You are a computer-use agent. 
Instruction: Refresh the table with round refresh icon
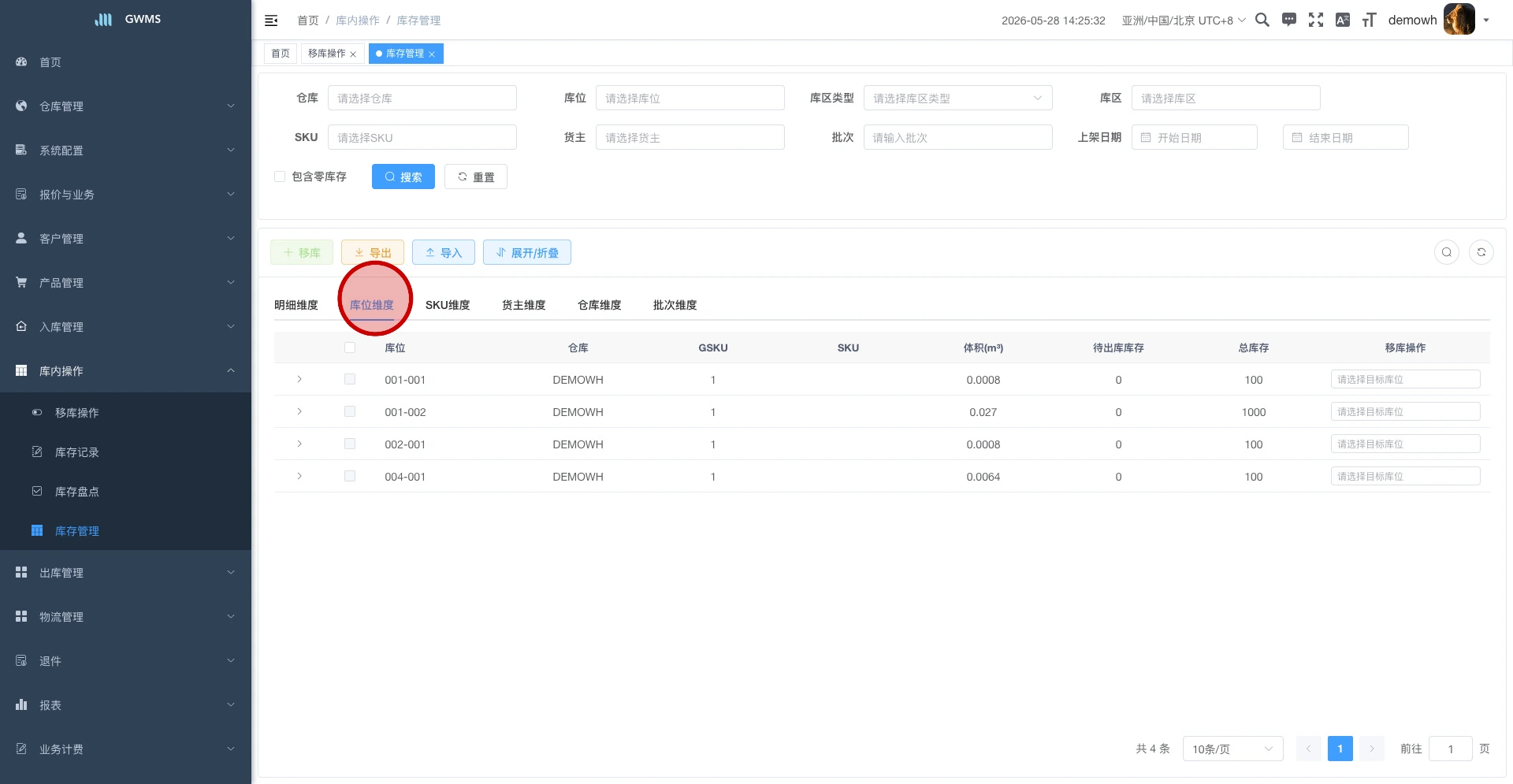[x=1481, y=252]
